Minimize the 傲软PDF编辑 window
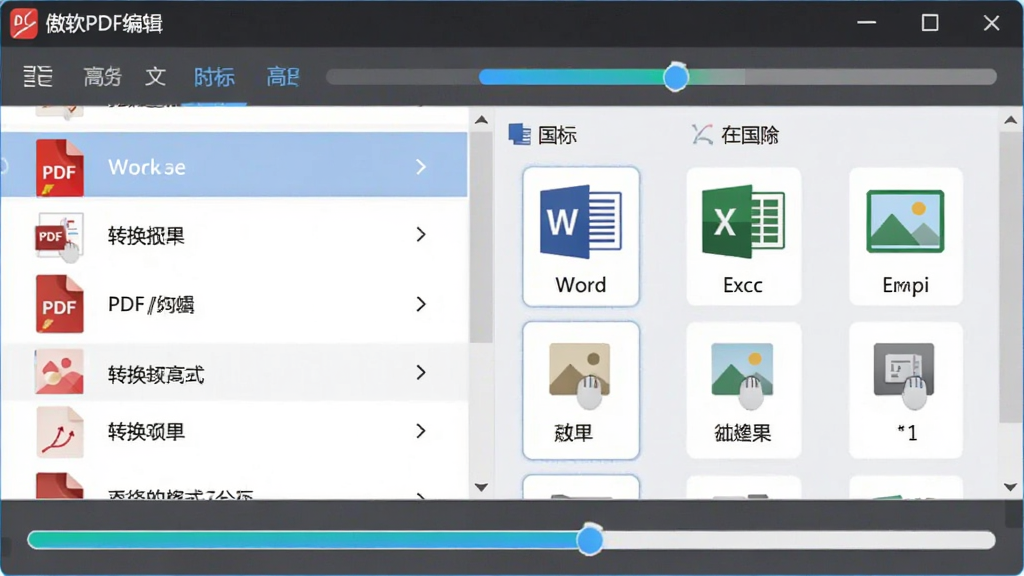 (x=867, y=23)
